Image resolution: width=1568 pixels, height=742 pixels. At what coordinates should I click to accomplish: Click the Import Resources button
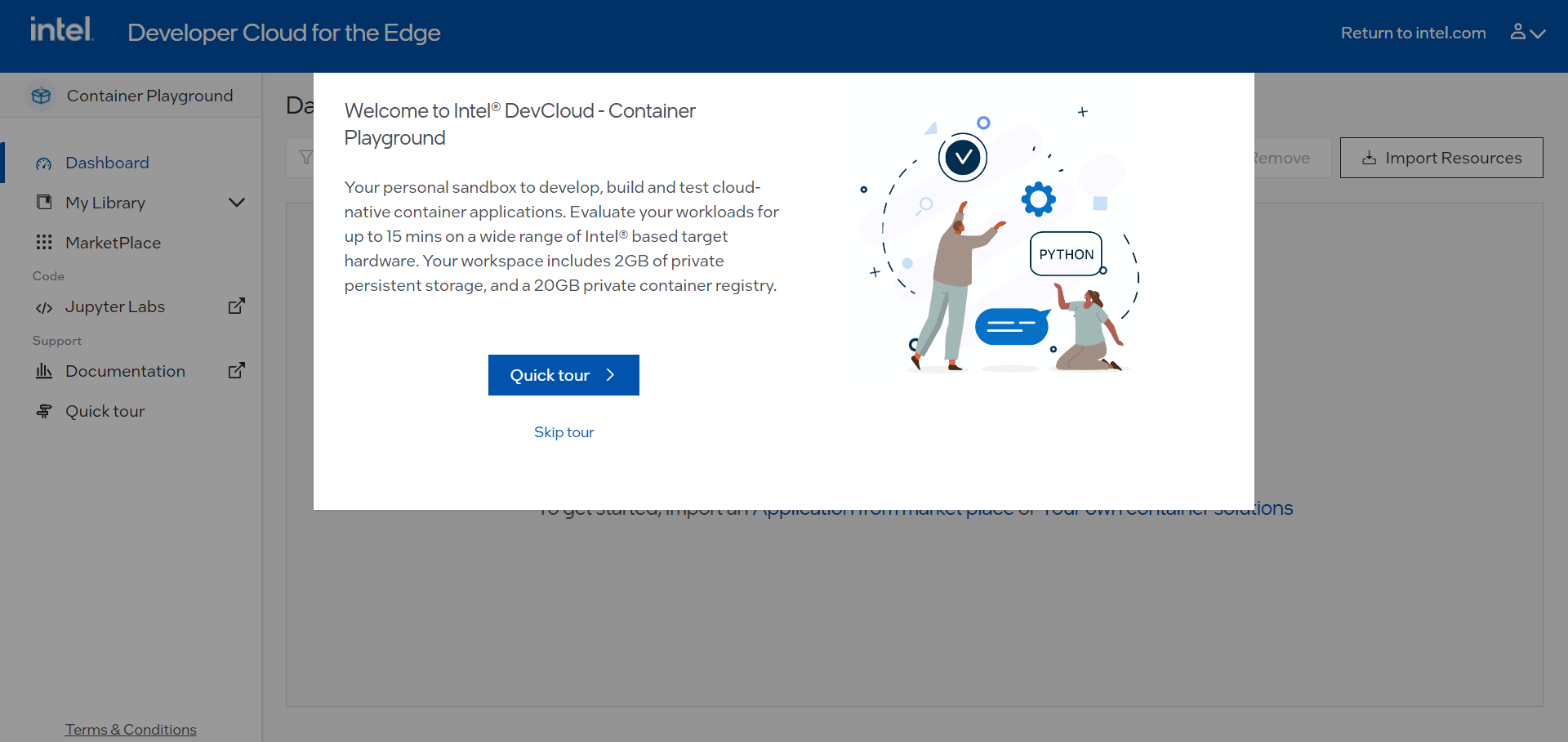coord(1441,158)
